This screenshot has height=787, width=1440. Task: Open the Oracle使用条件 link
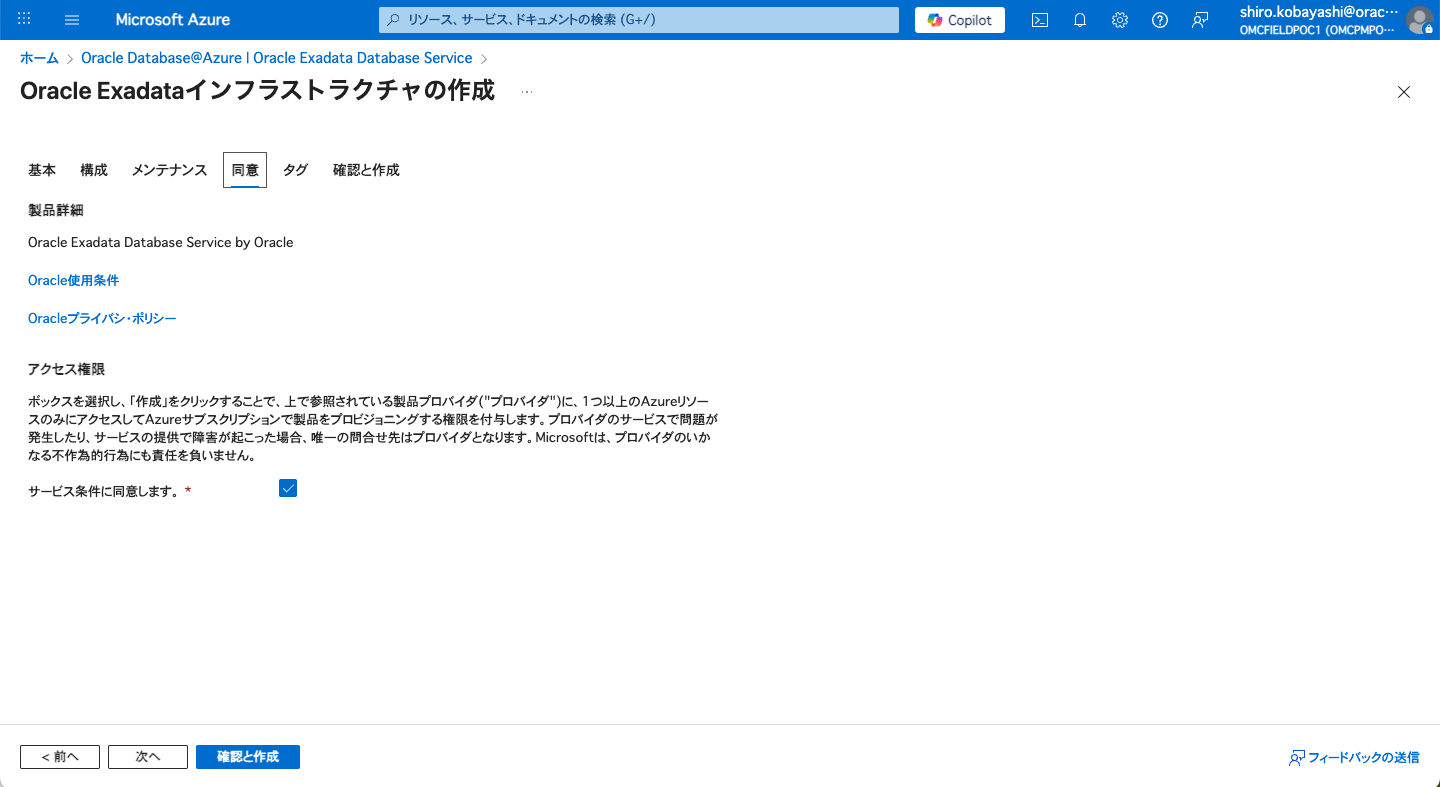coord(73,279)
